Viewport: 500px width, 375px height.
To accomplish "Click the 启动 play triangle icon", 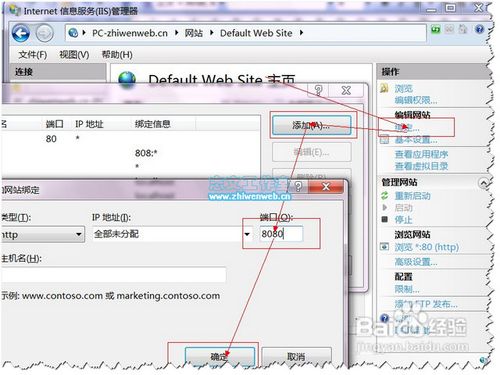I will tap(385, 208).
